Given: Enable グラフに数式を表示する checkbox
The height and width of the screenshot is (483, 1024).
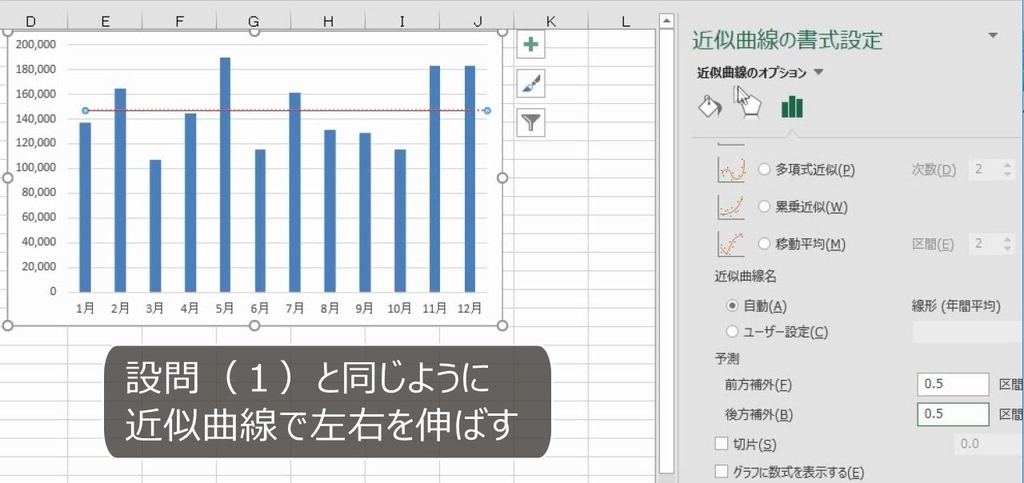Looking at the screenshot, I should coord(722,471).
